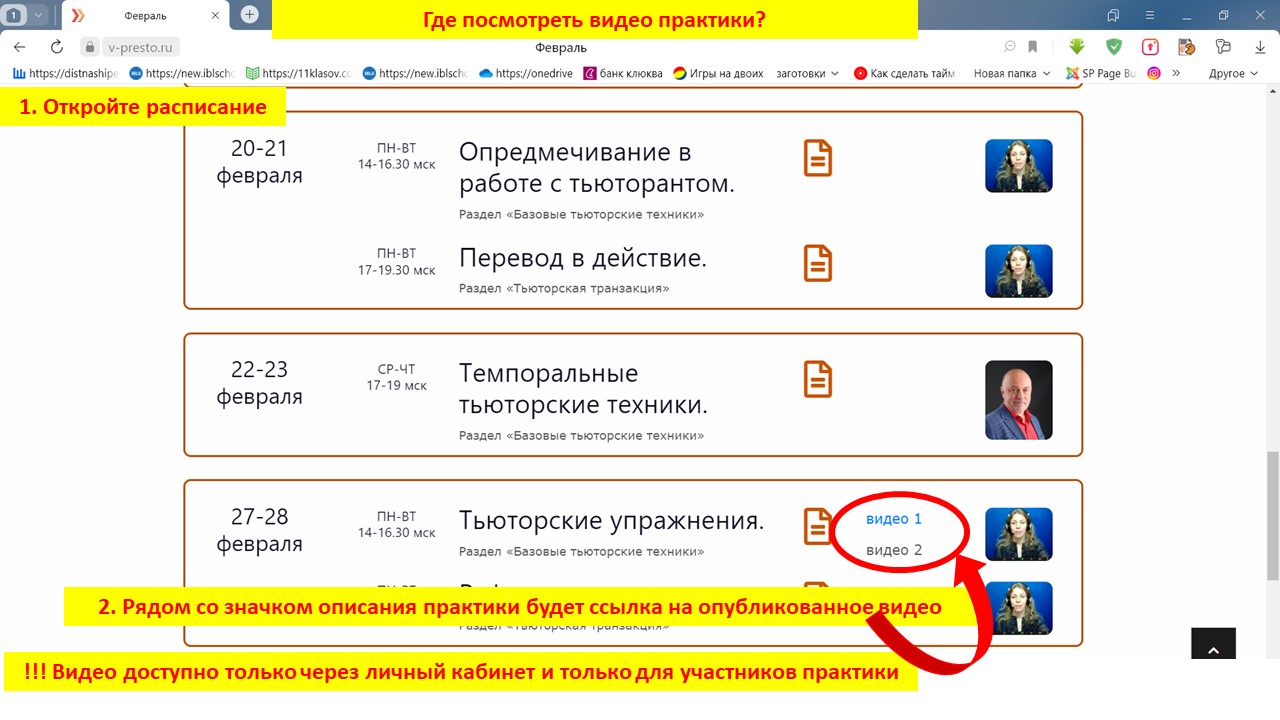Expand the Другое bookmarks folder
1280x720 pixels.
pos(1233,73)
